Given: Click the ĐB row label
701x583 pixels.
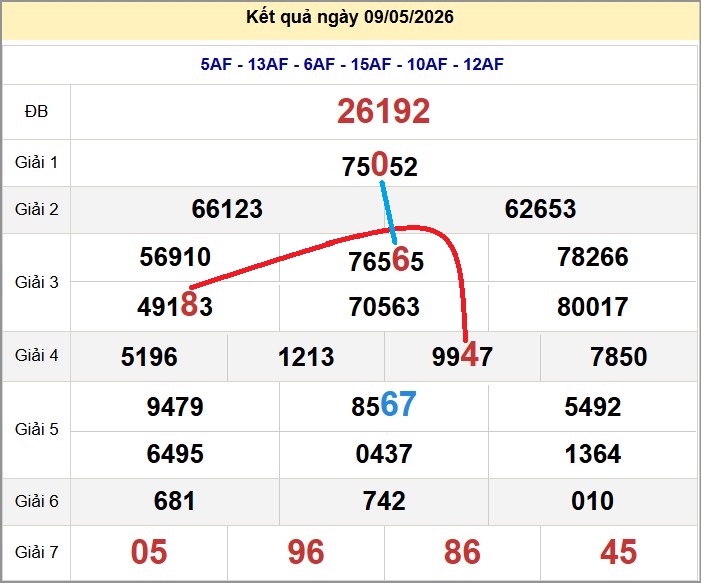Looking at the screenshot, I should coord(36,111).
